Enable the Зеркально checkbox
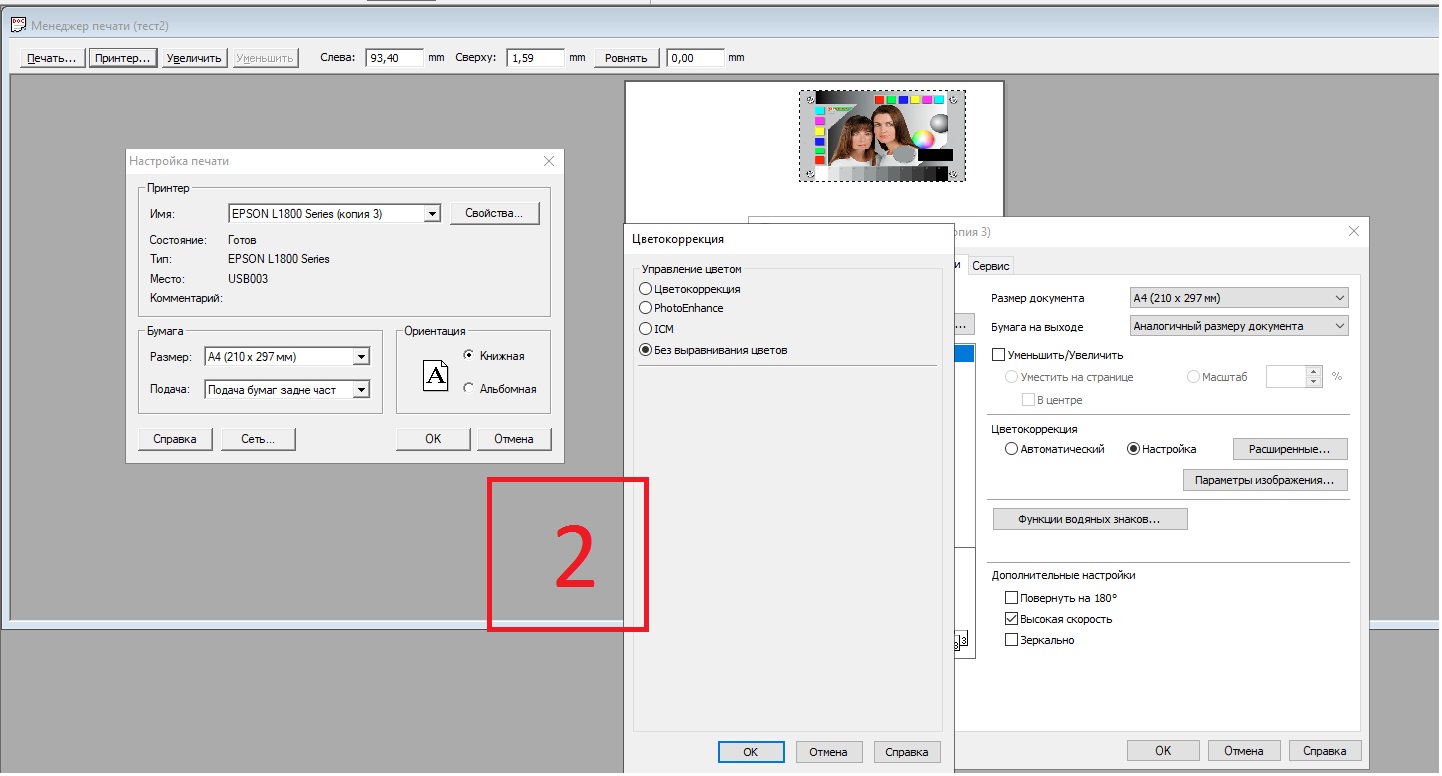 (x=1012, y=640)
